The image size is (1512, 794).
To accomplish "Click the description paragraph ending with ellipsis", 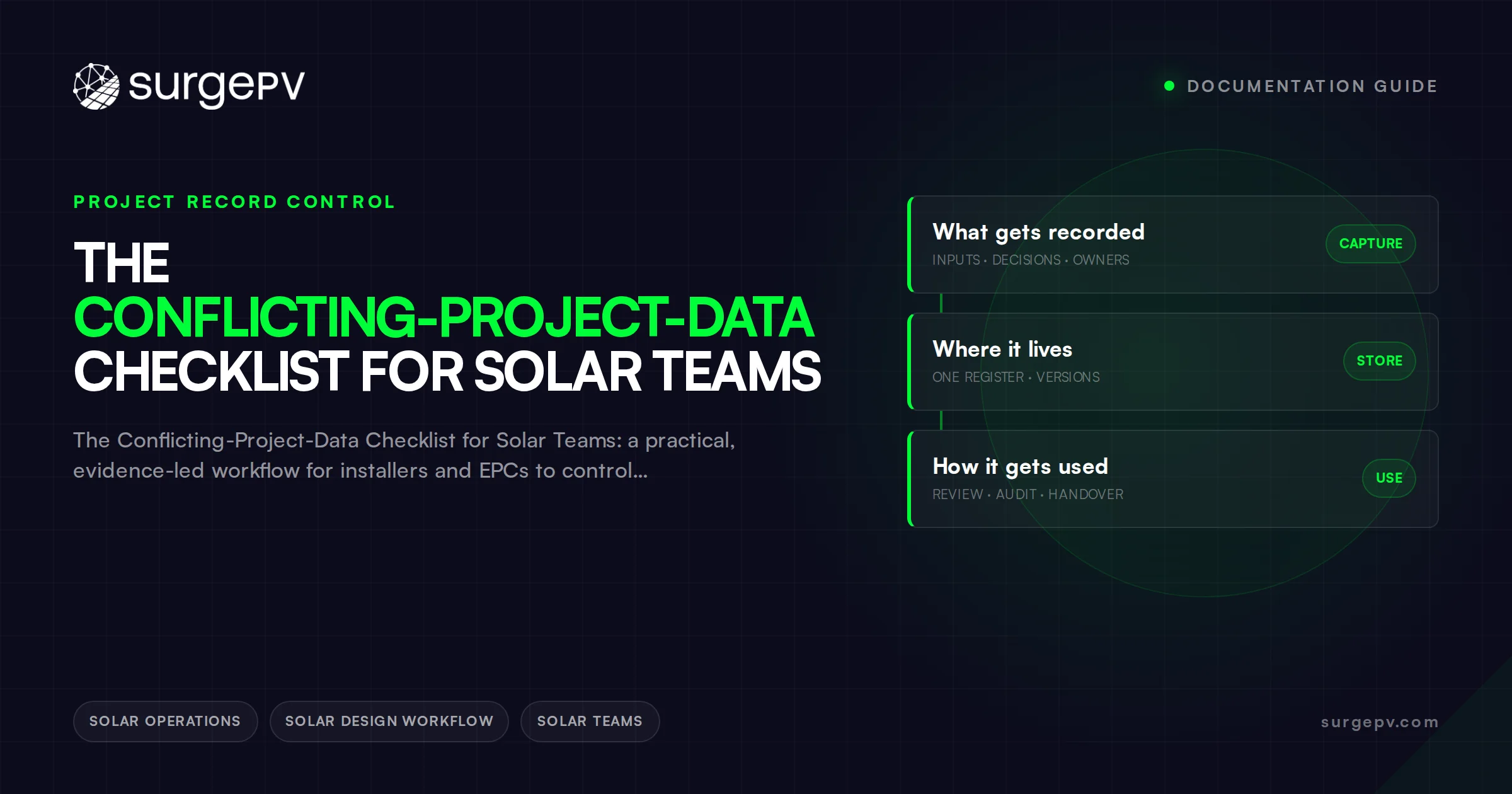I will tap(404, 456).
